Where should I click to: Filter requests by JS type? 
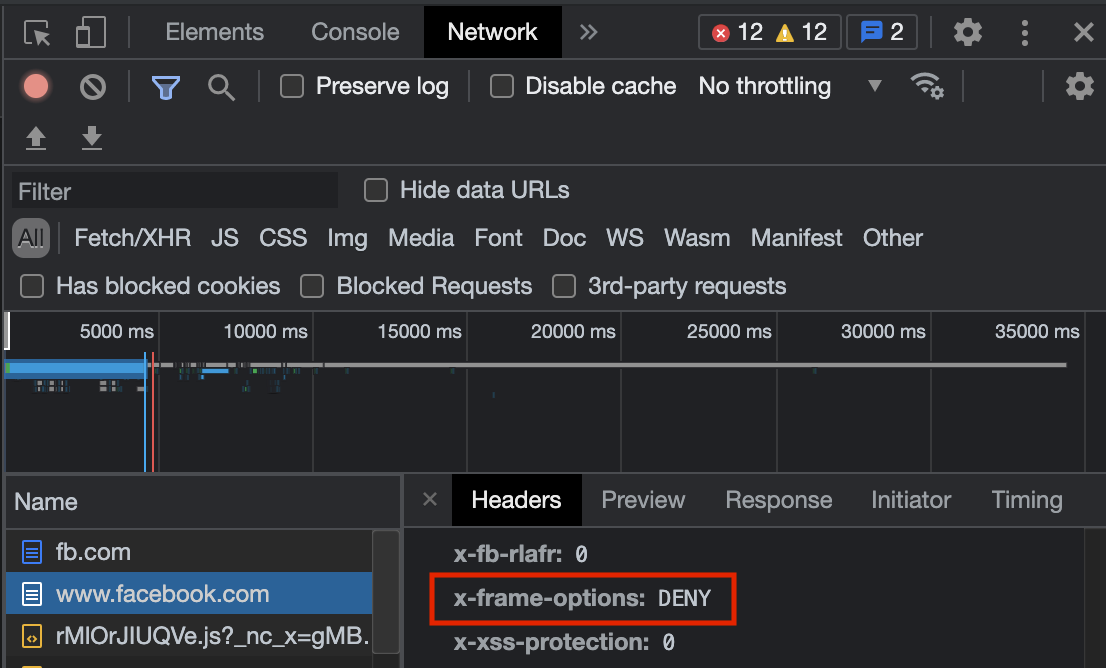pos(224,238)
